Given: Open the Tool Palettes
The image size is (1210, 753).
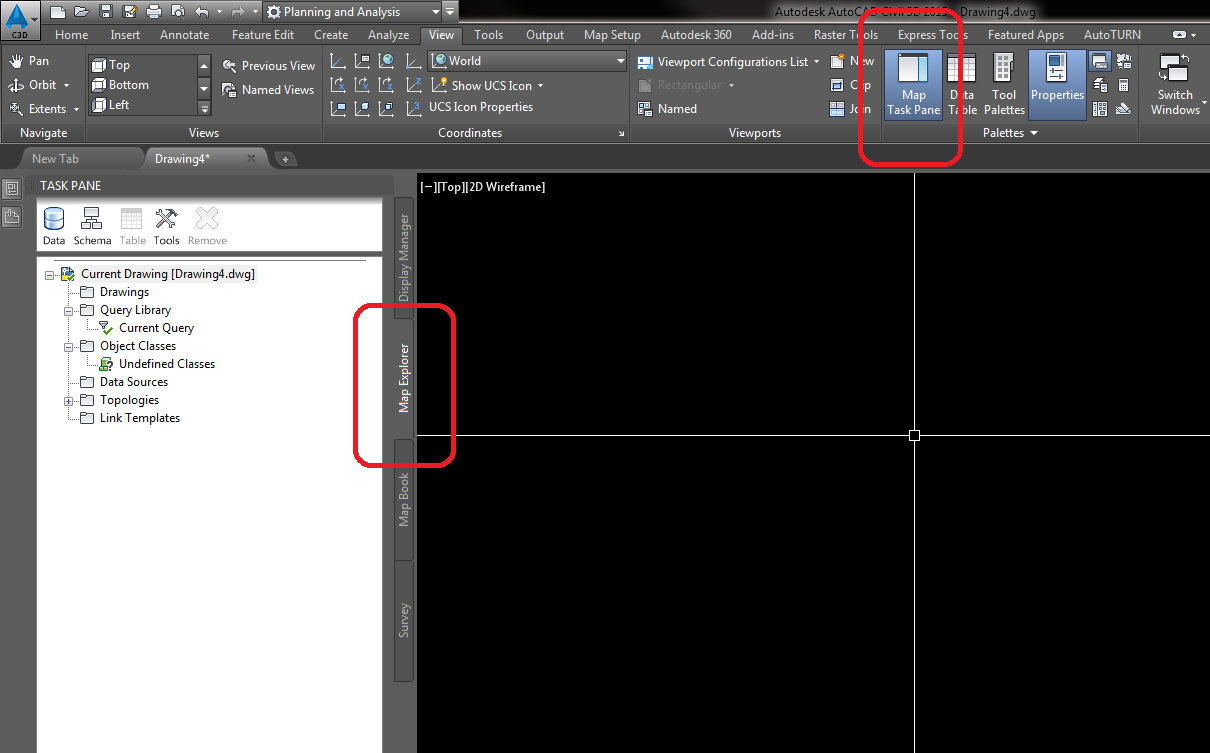Looking at the screenshot, I should point(1004,84).
